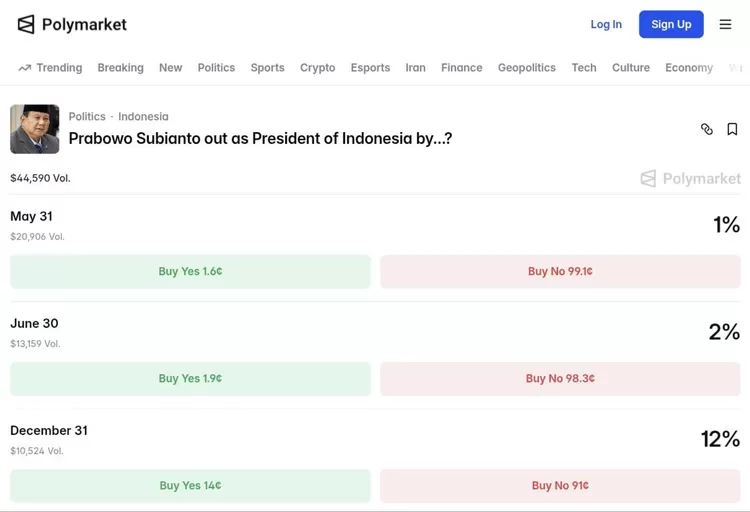
Task: Select the Tech tab
Action: tap(584, 68)
